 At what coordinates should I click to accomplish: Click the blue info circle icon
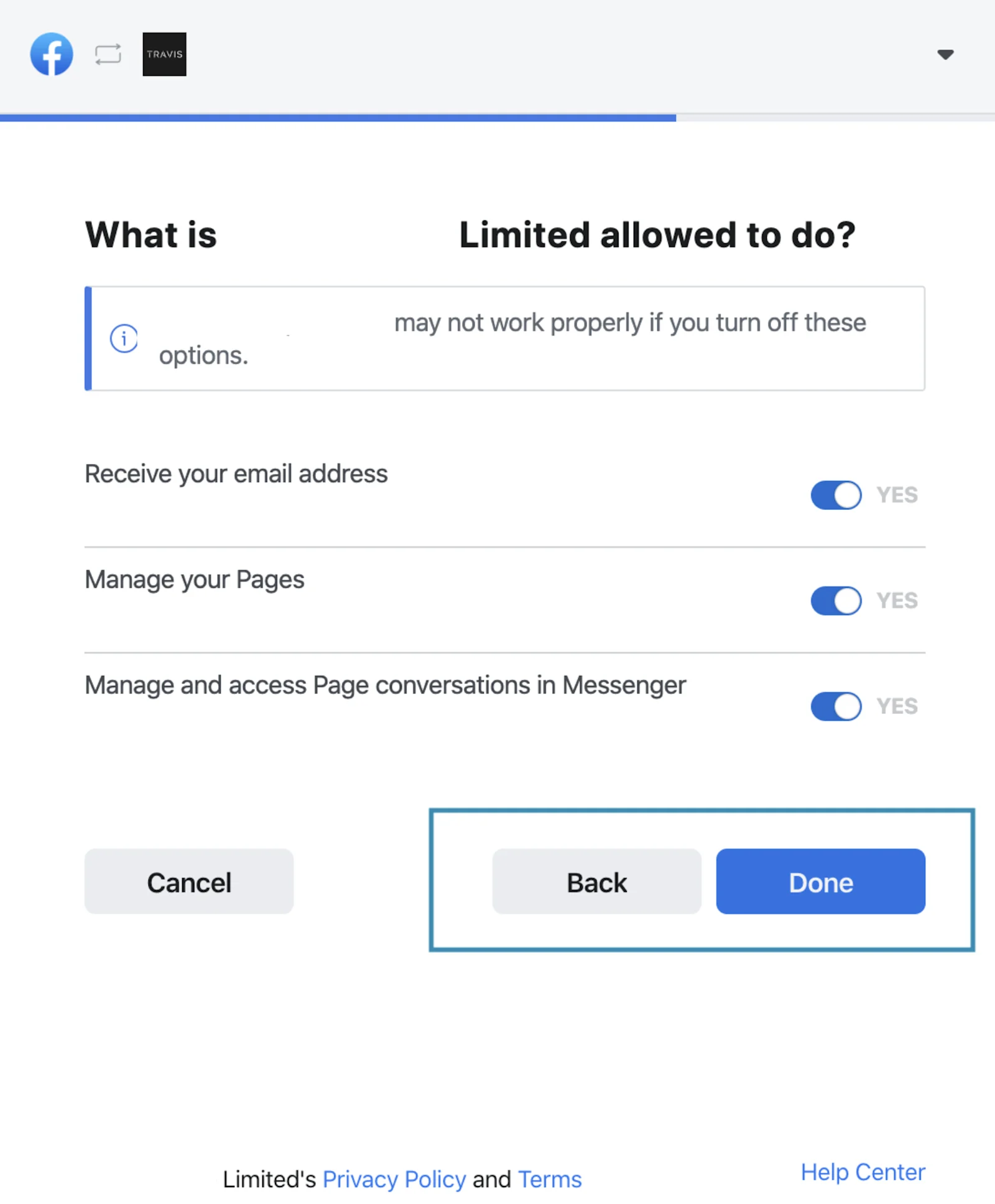(x=123, y=338)
